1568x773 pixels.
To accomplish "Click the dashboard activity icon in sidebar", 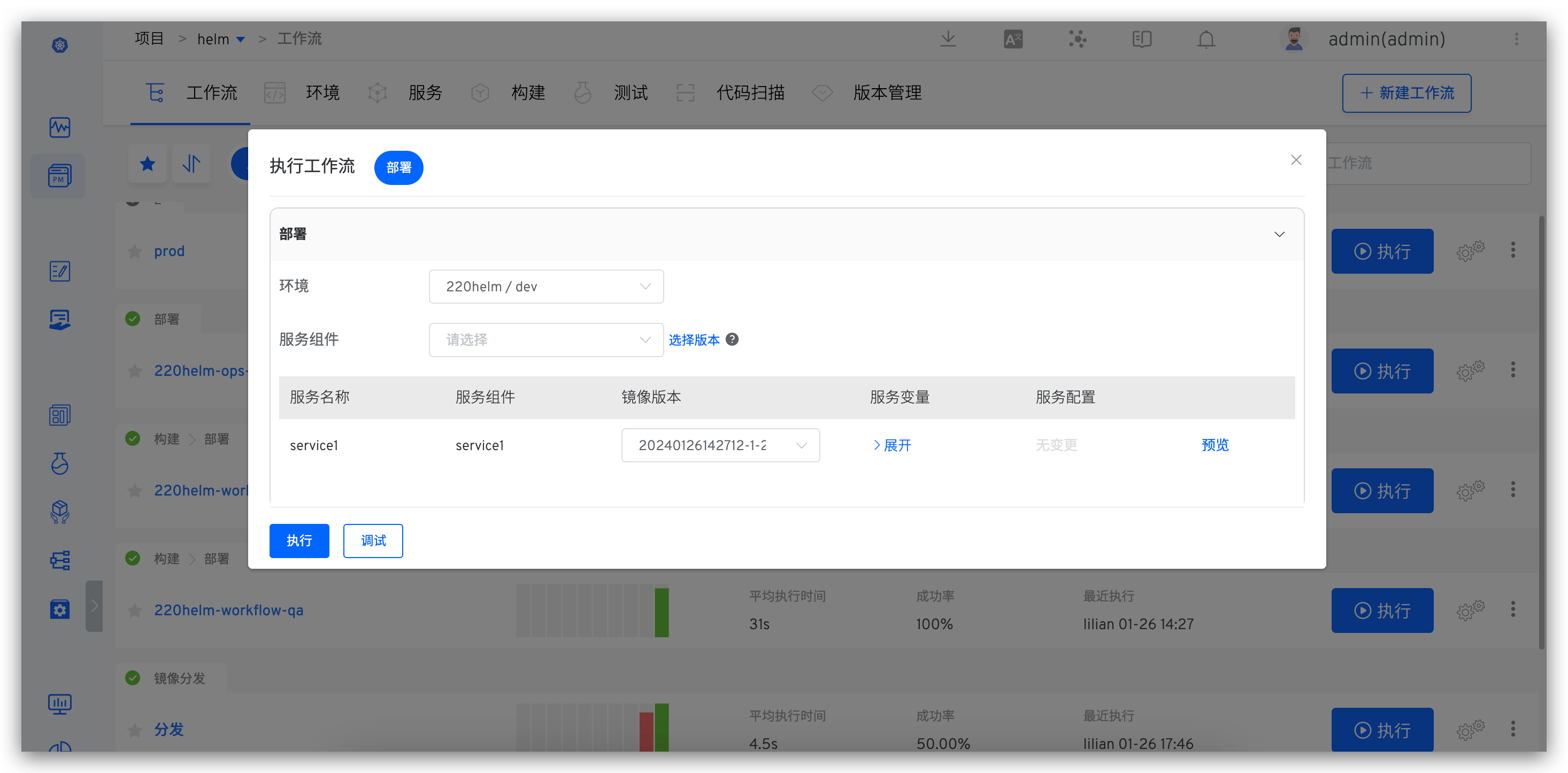I will click(x=59, y=128).
